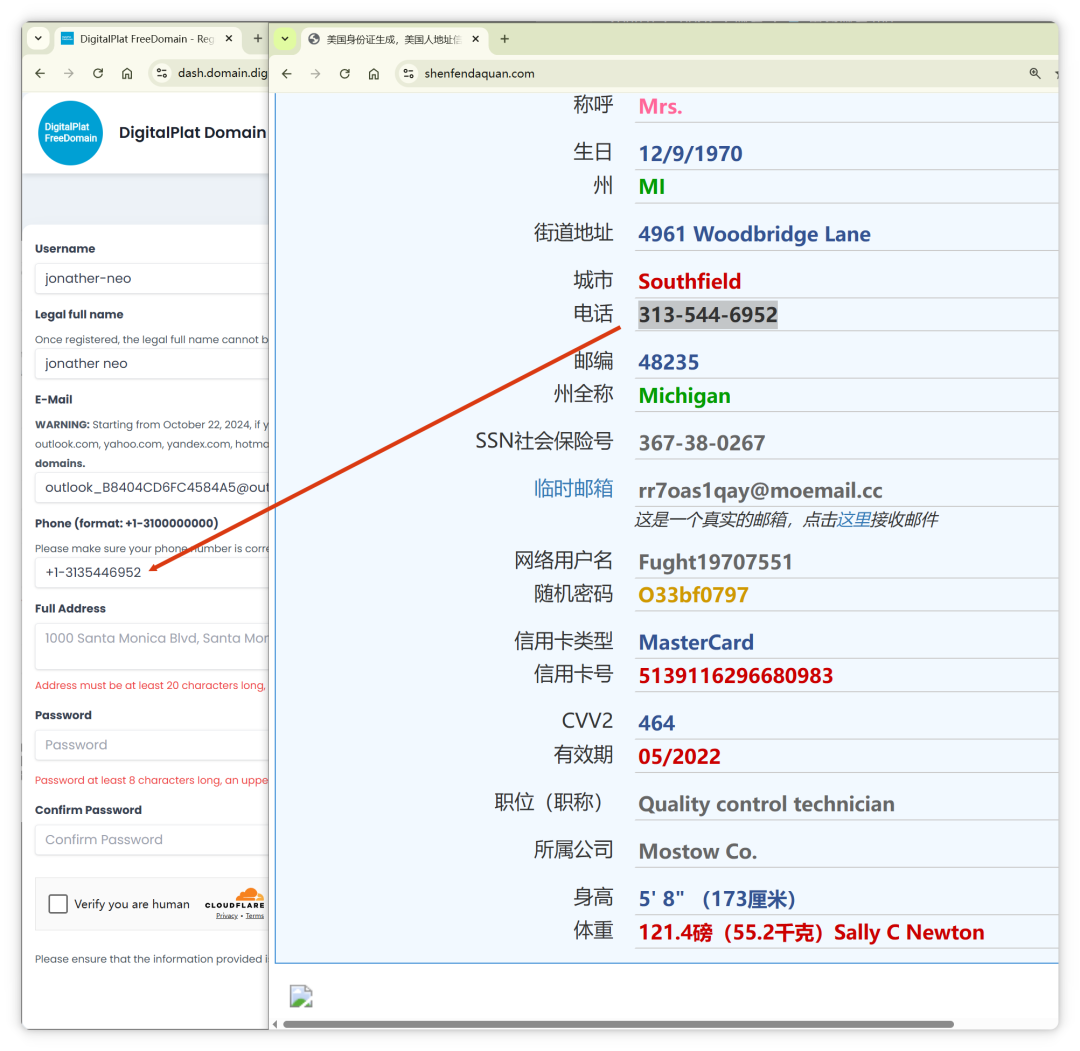
Task: Click home icon in shenfendaquan browser window
Action: click(x=373, y=73)
